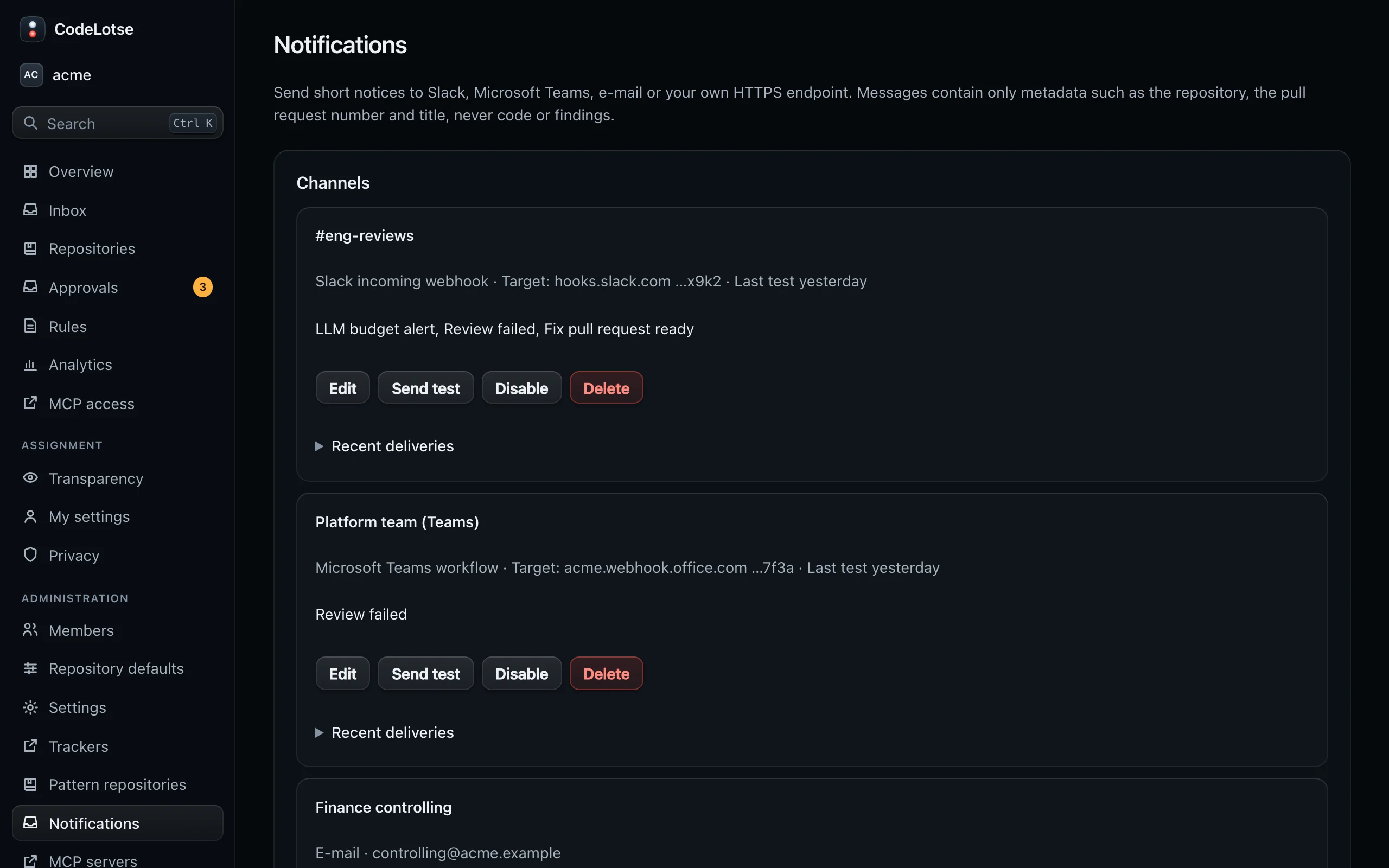1389x868 pixels.
Task: Expand Recent deliveries under Platform team
Action: [x=385, y=732]
